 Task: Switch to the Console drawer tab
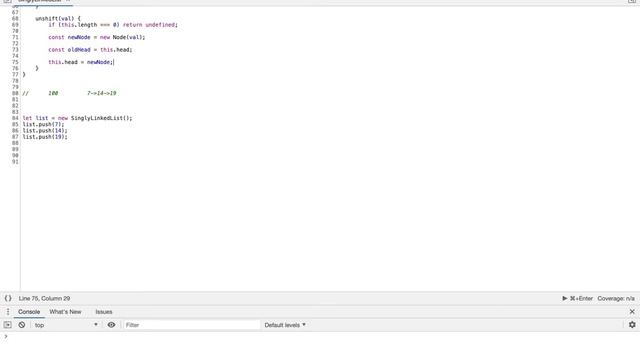tap(29, 312)
